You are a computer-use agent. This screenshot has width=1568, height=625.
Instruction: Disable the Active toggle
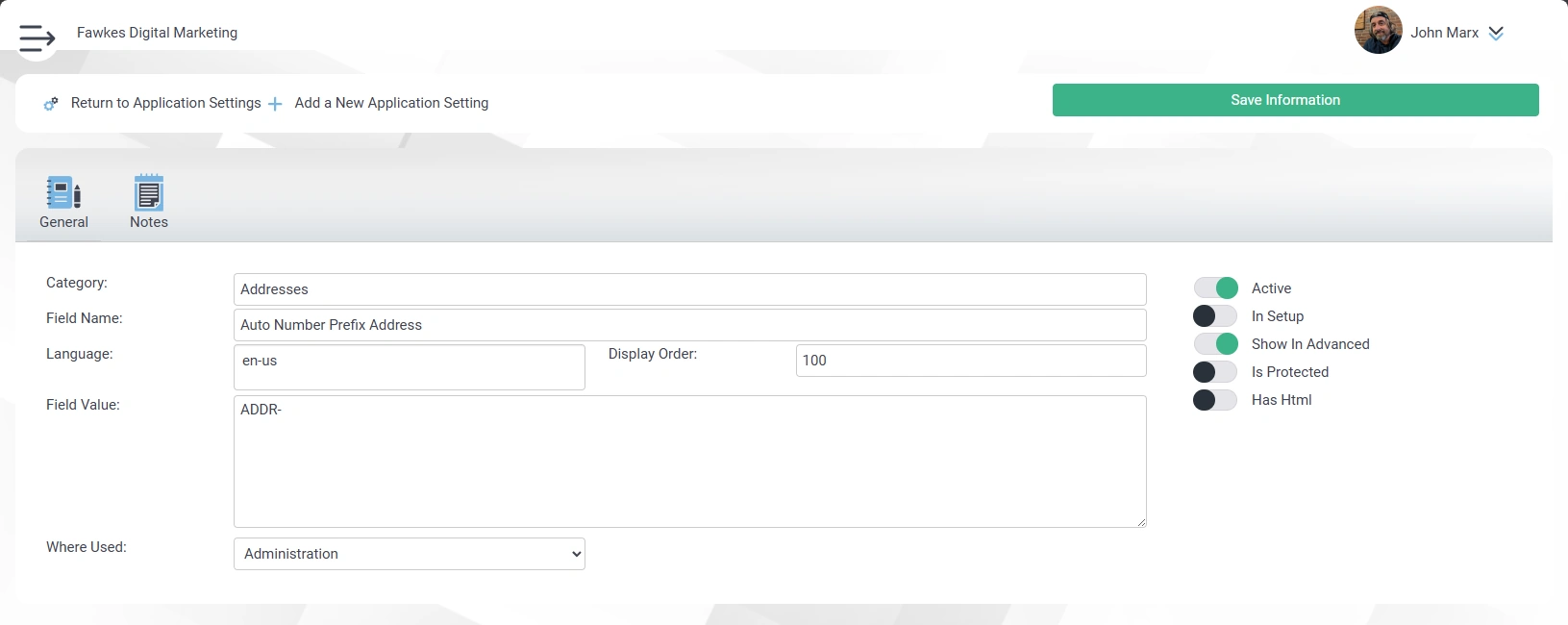tap(1215, 288)
